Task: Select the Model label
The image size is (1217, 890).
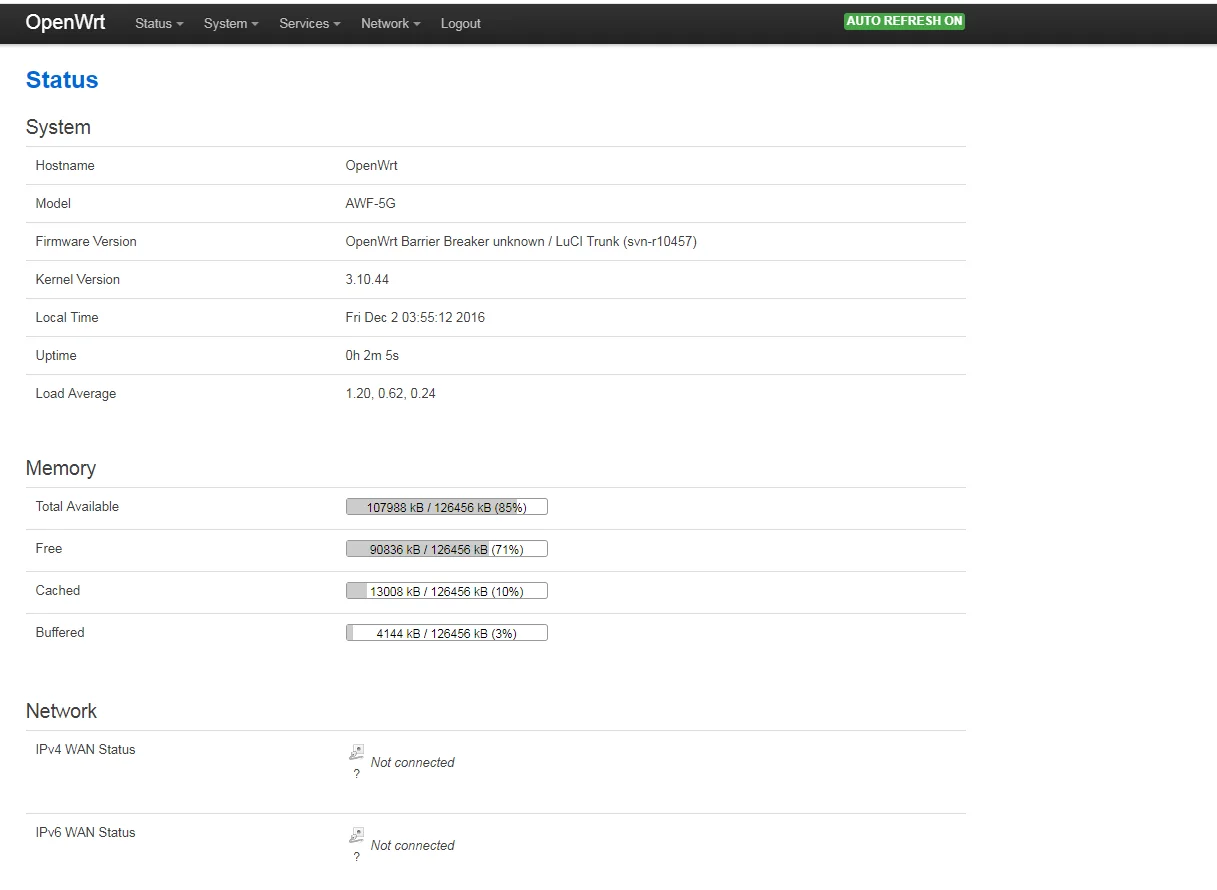Action: [x=53, y=203]
